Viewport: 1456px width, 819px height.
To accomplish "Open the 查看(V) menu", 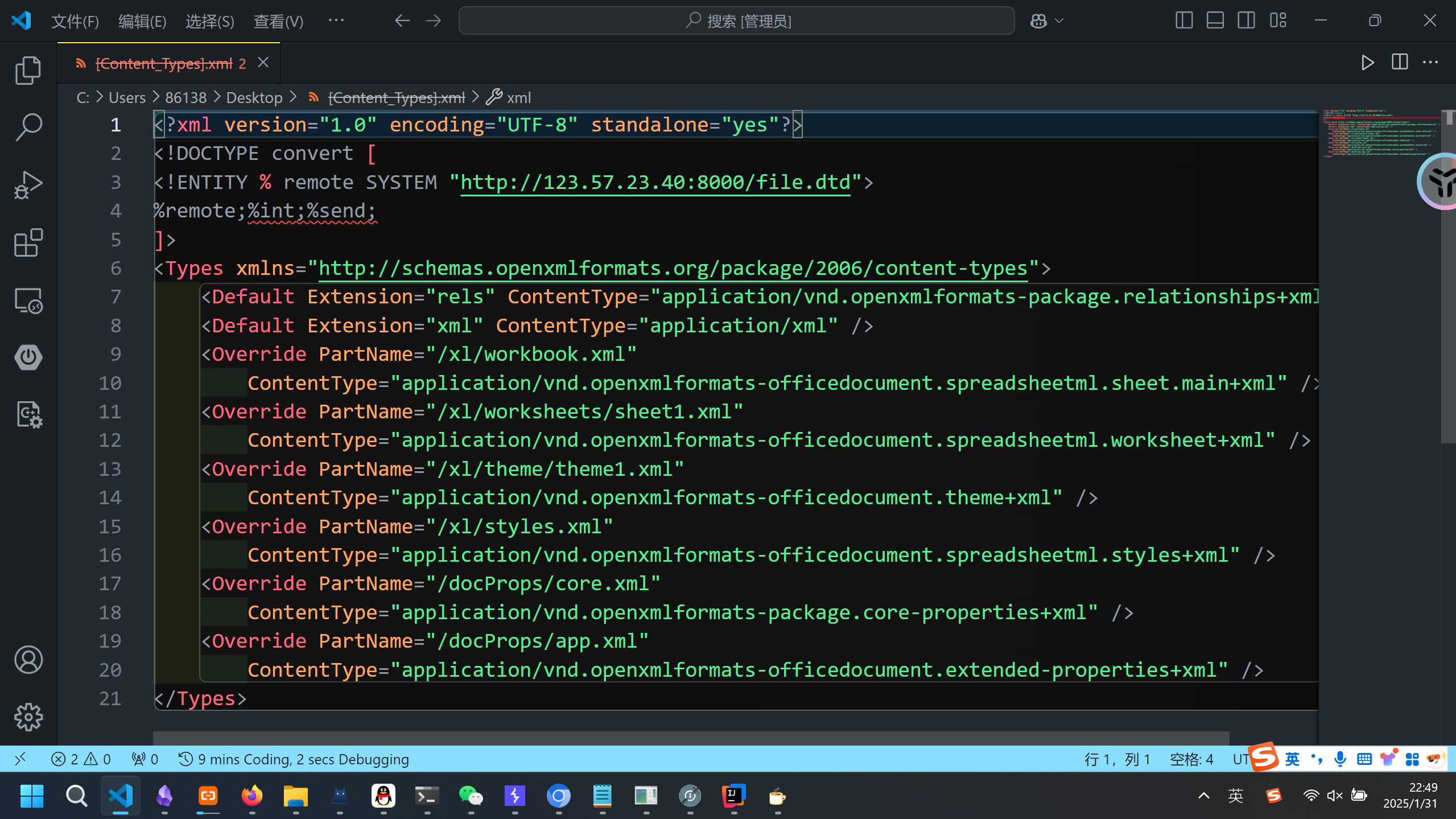I will tap(278, 22).
